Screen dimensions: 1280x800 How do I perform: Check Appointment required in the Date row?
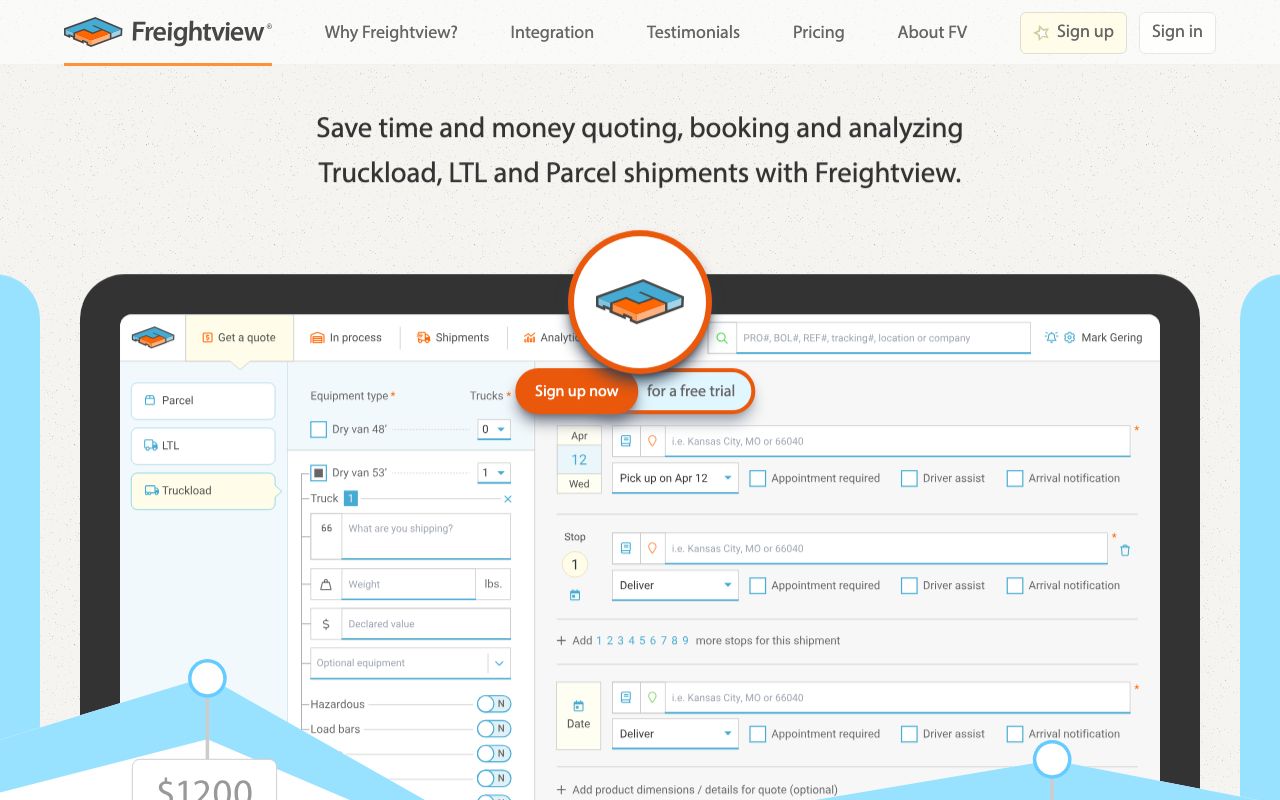coord(758,734)
